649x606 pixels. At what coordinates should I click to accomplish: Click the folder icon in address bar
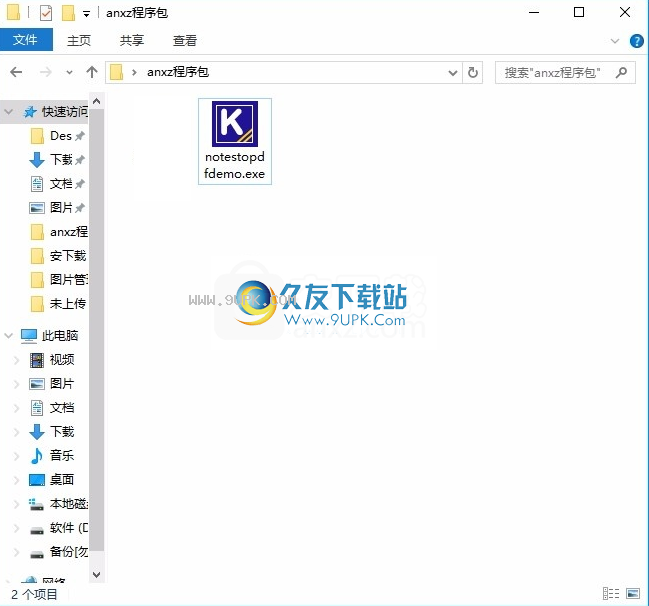click(117, 72)
